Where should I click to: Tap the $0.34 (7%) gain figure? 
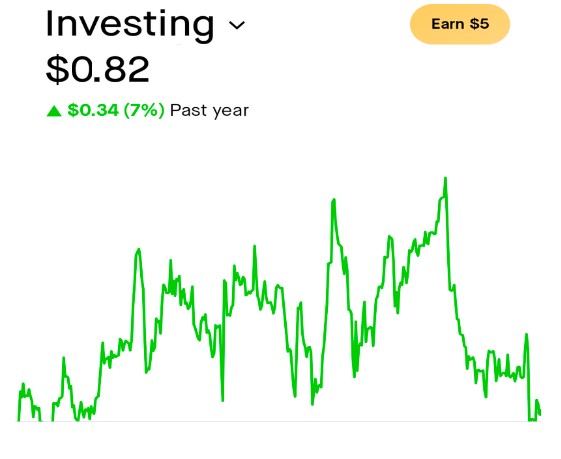click(x=116, y=110)
